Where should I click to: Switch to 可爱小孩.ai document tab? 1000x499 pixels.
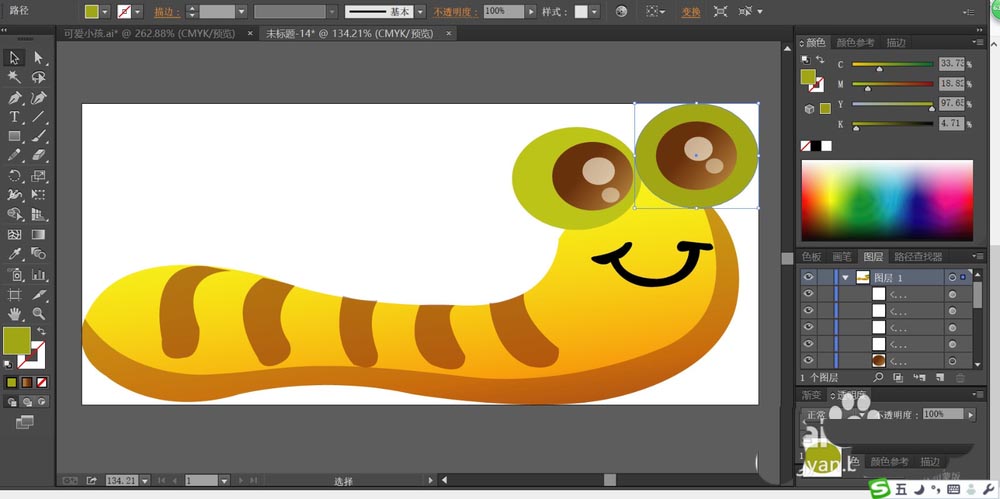pos(149,33)
